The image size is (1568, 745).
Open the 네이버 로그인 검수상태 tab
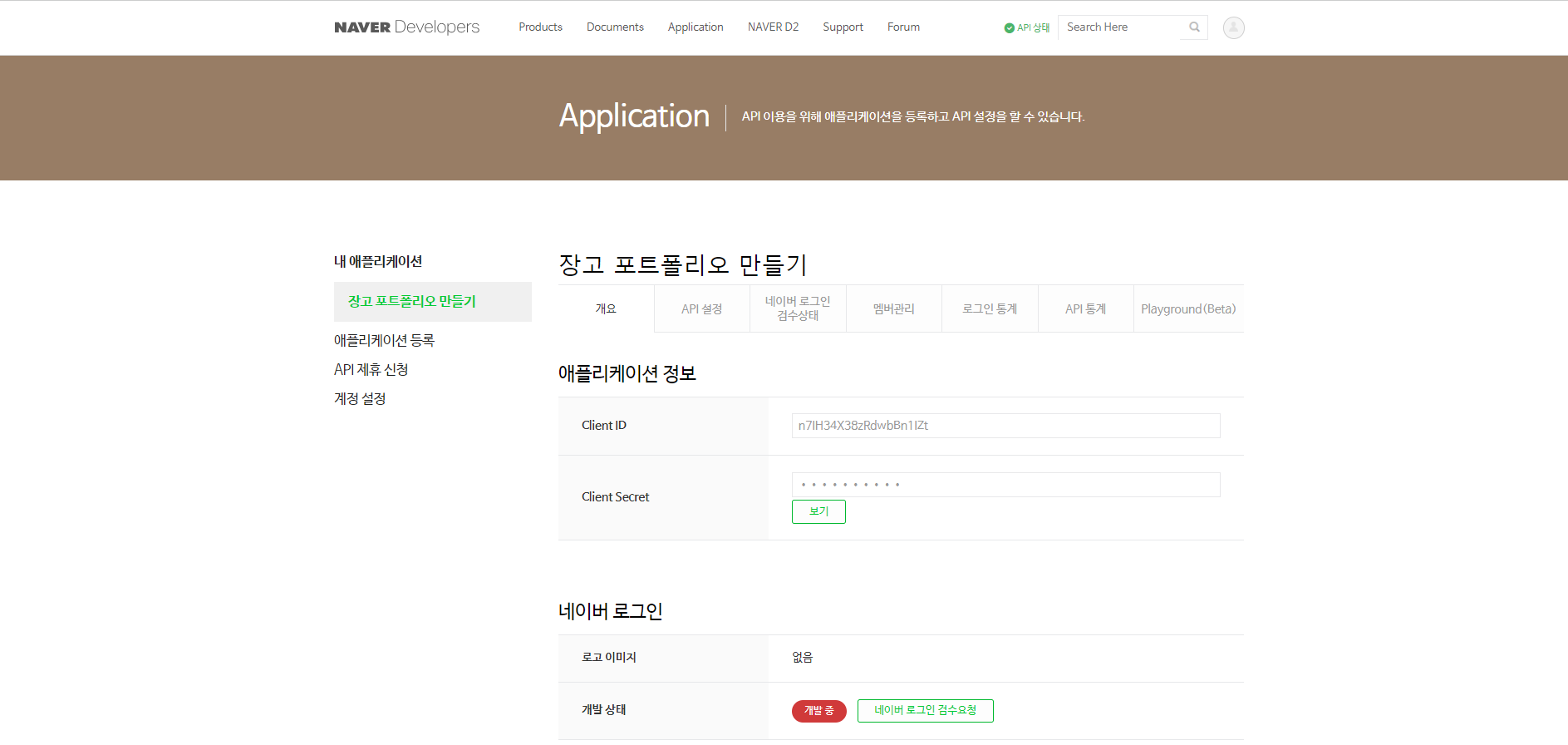point(798,308)
